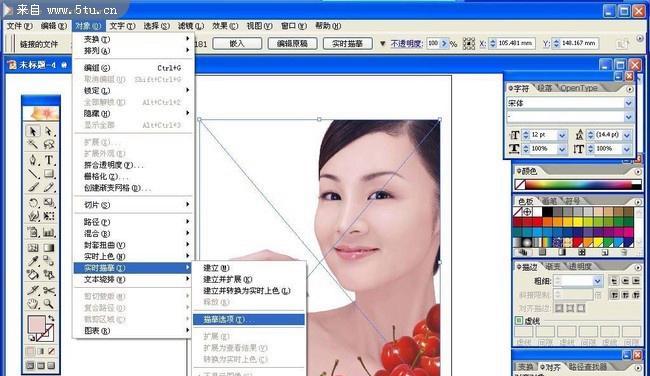650x376 pixels.
Task: Select the Eyedropper tool
Action: pos(32,261)
